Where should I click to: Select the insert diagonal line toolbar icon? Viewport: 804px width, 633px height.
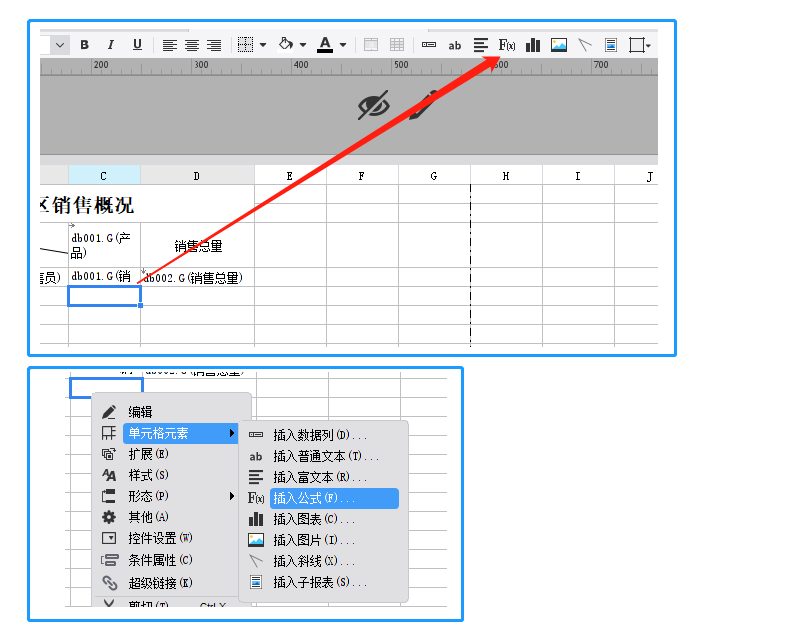pyautogui.click(x=584, y=44)
